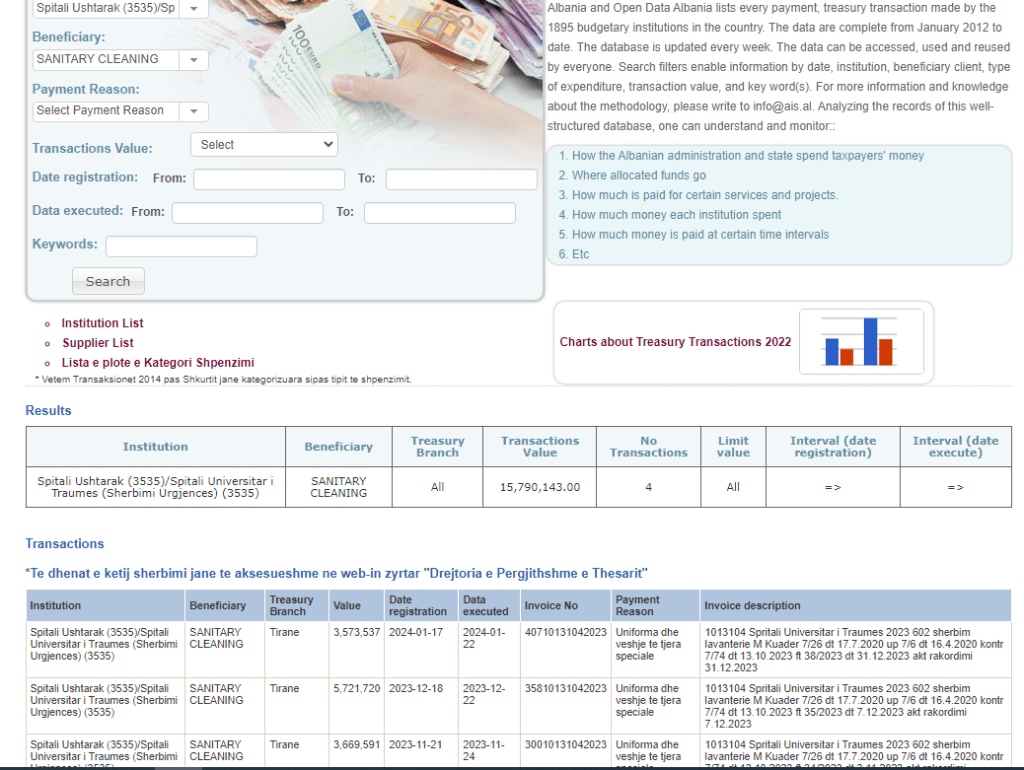Open the Institution dropdown arrow

[x=193, y=8]
